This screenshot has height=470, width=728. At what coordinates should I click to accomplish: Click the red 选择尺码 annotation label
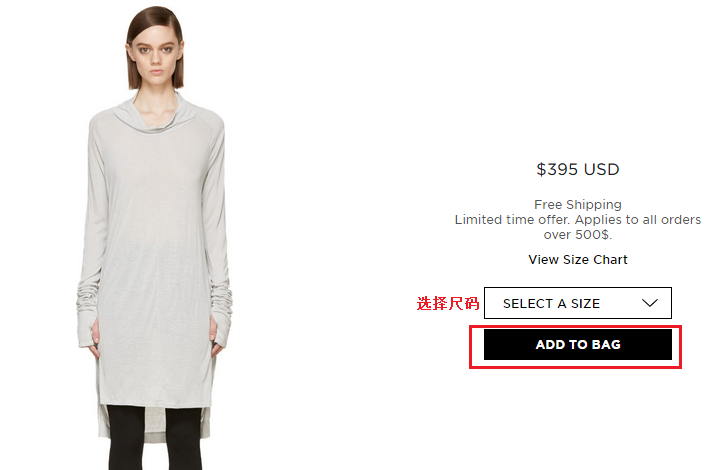coord(448,303)
